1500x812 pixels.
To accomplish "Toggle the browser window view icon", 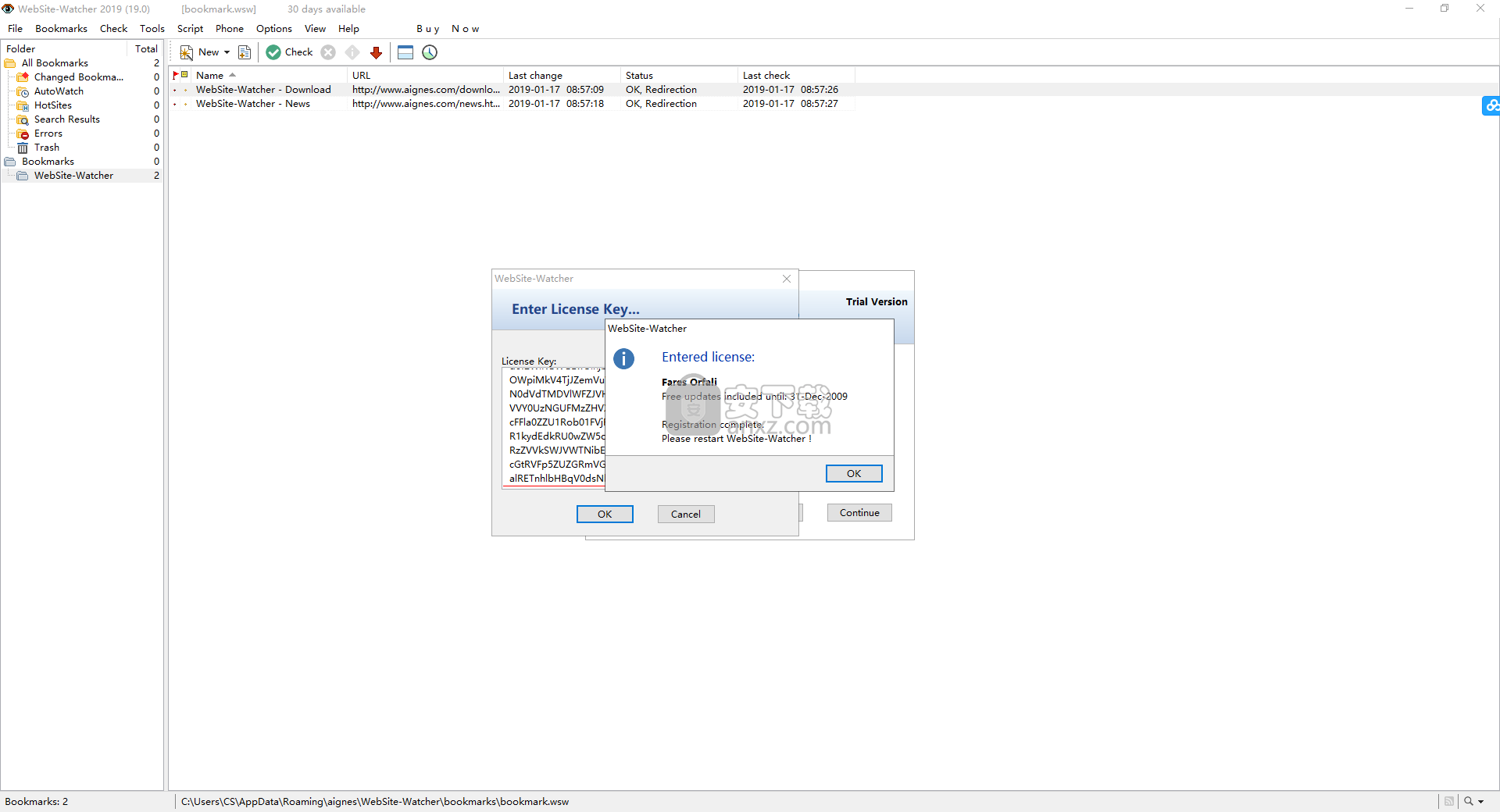I will (x=405, y=52).
